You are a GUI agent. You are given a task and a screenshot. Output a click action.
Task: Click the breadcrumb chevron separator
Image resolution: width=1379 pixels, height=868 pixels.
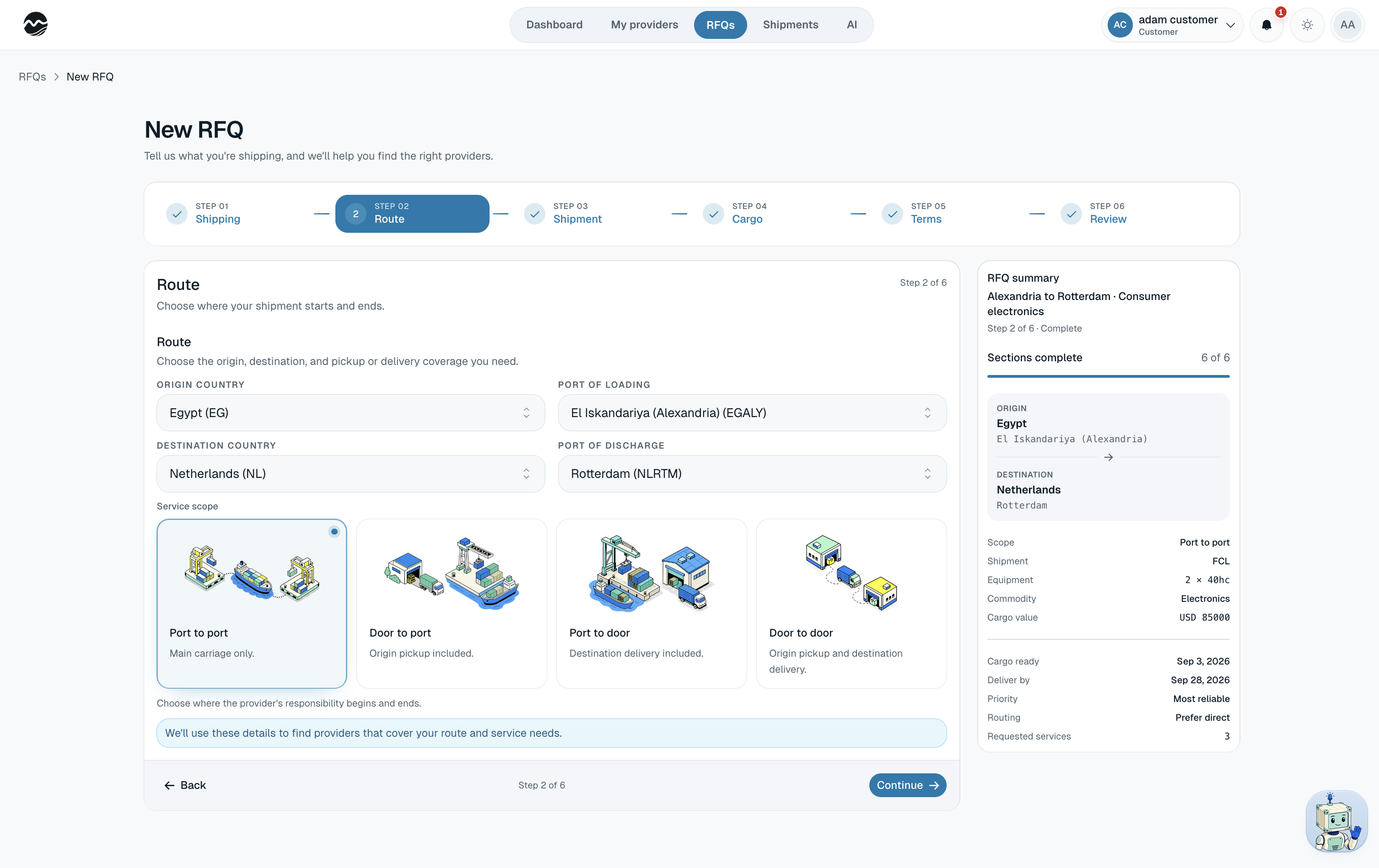coord(56,77)
